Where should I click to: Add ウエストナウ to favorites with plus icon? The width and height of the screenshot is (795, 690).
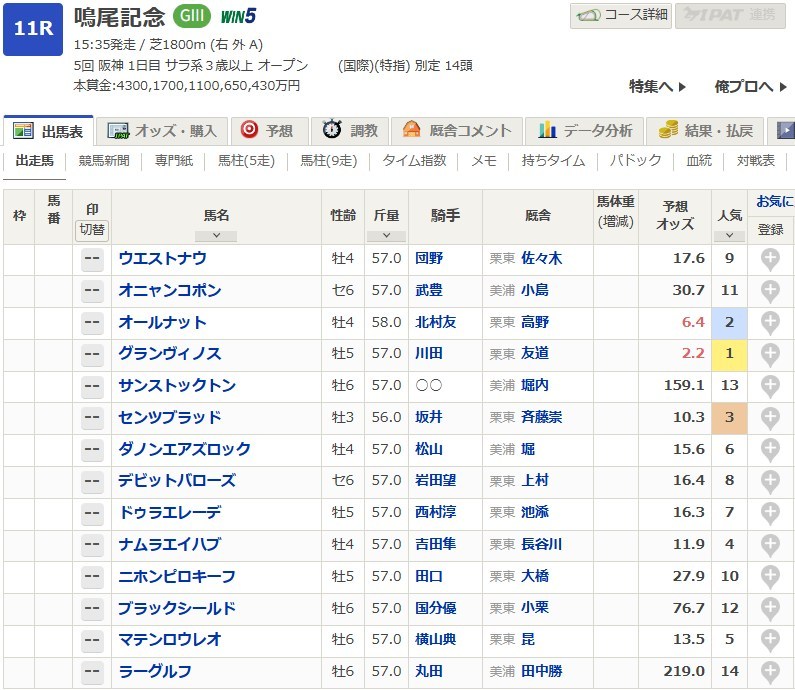tap(769, 259)
